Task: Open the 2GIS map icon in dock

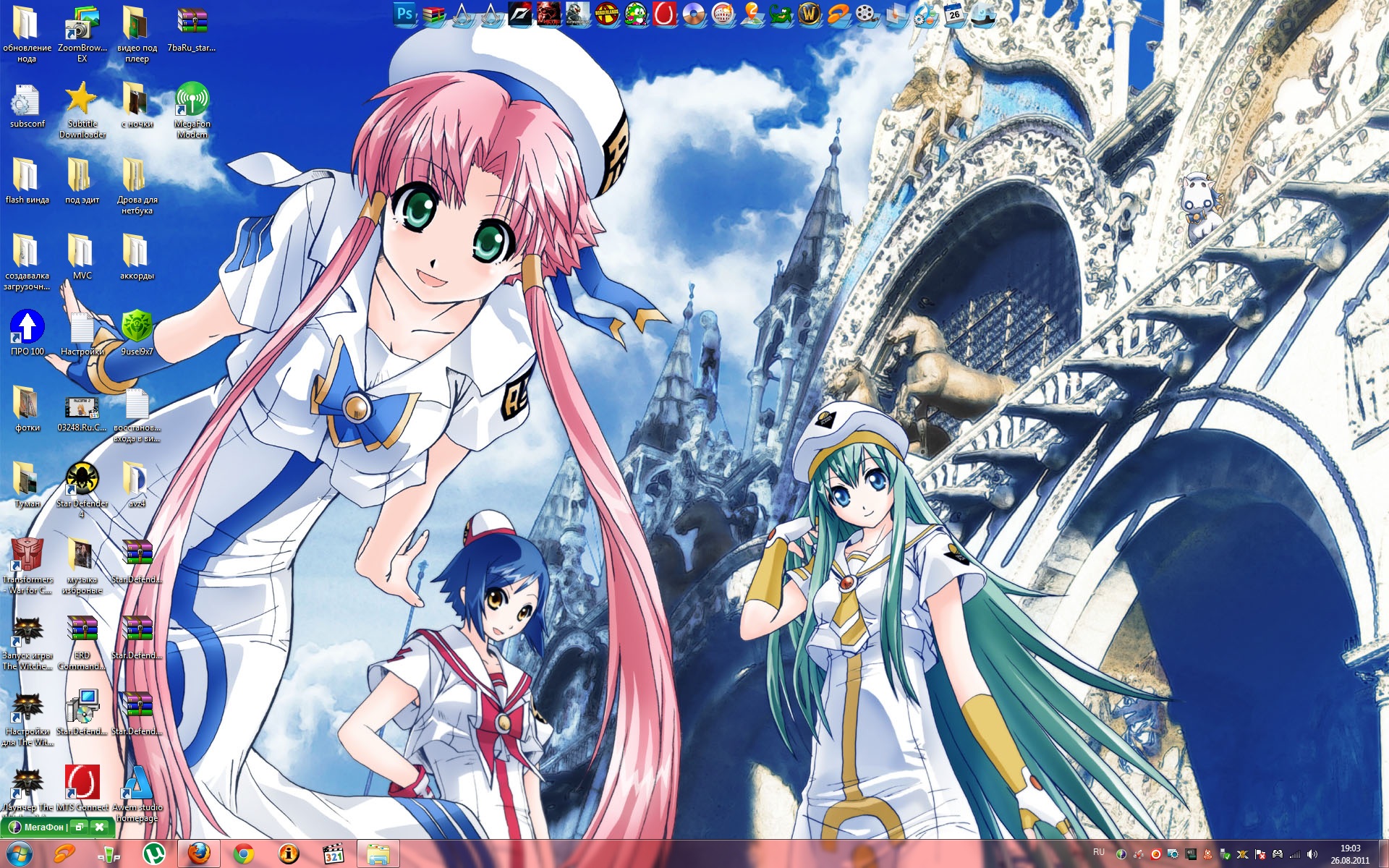Action: [x=752, y=14]
